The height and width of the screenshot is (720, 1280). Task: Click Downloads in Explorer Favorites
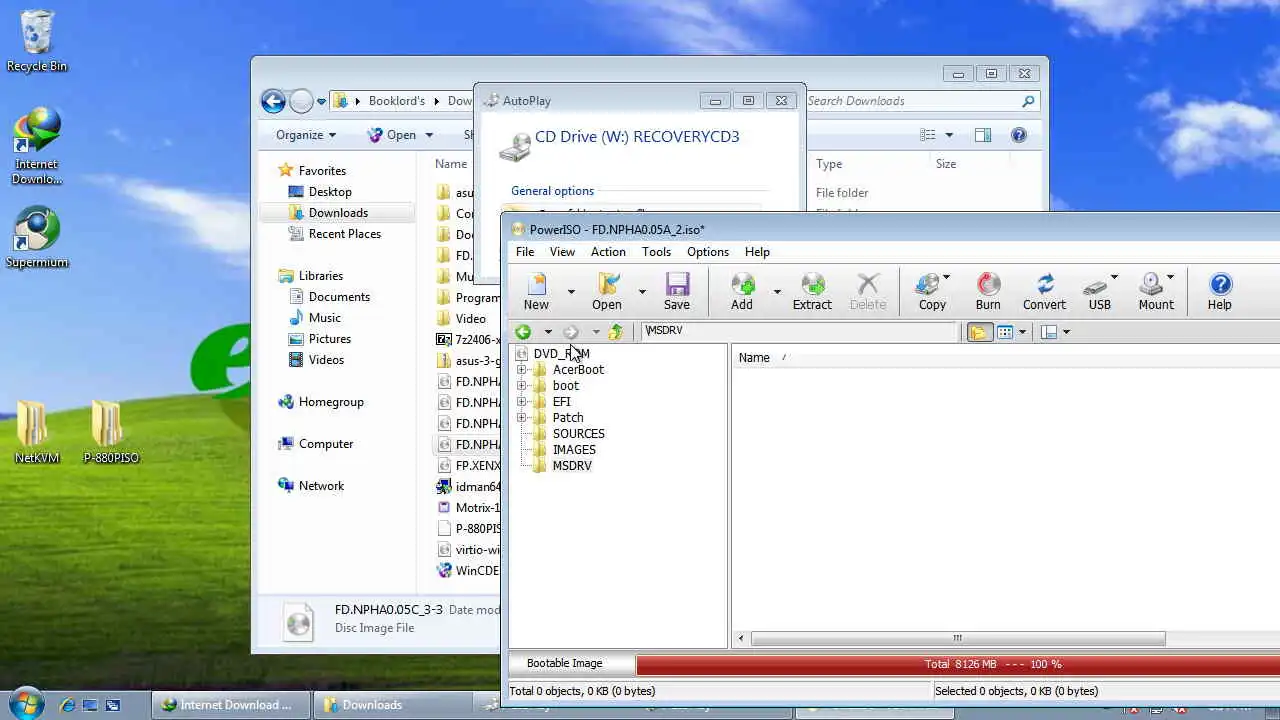pos(338,213)
